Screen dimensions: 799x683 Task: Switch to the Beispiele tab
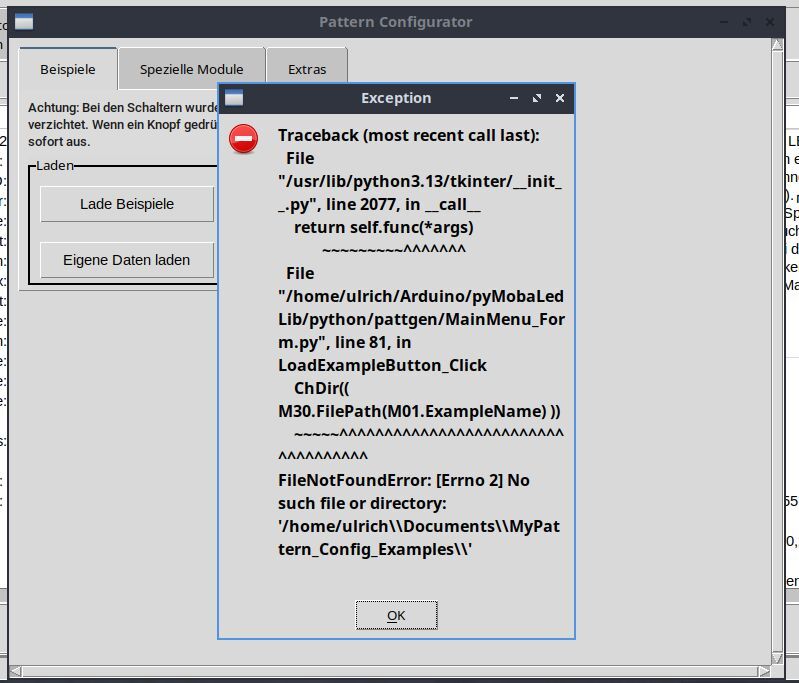pyautogui.click(x=68, y=69)
